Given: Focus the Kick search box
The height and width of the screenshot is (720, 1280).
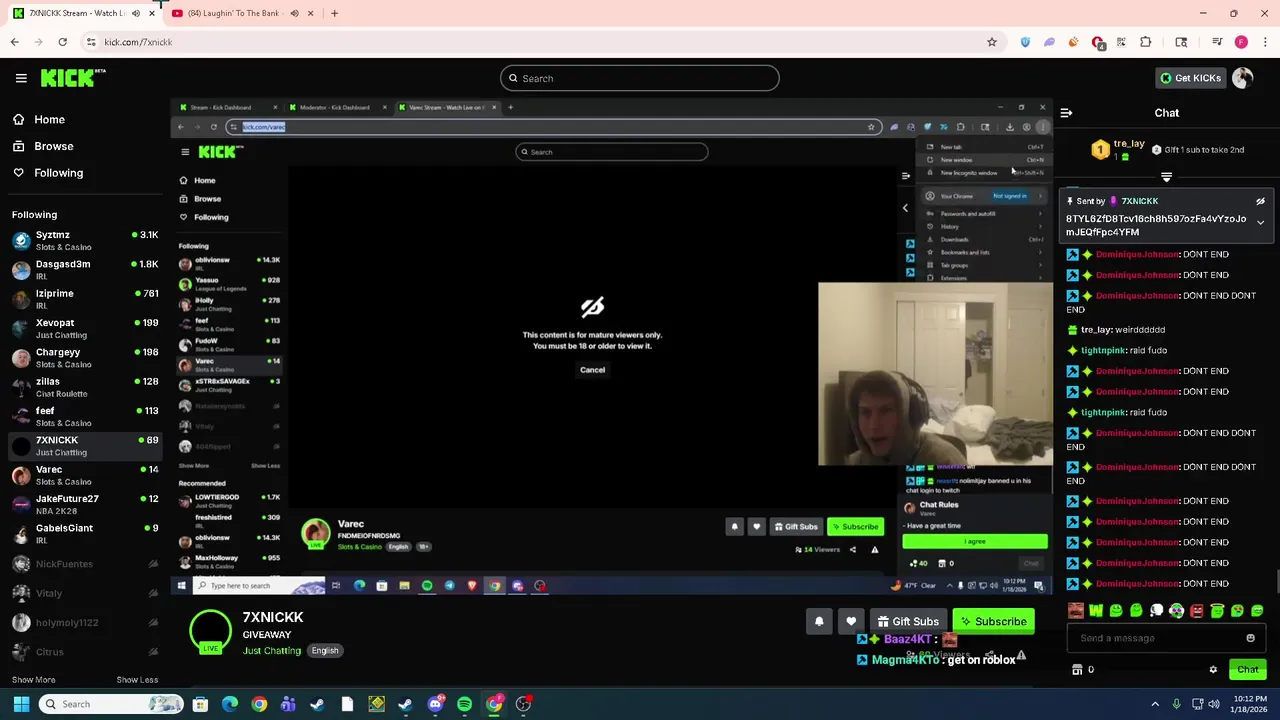Looking at the screenshot, I should click(640, 78).
